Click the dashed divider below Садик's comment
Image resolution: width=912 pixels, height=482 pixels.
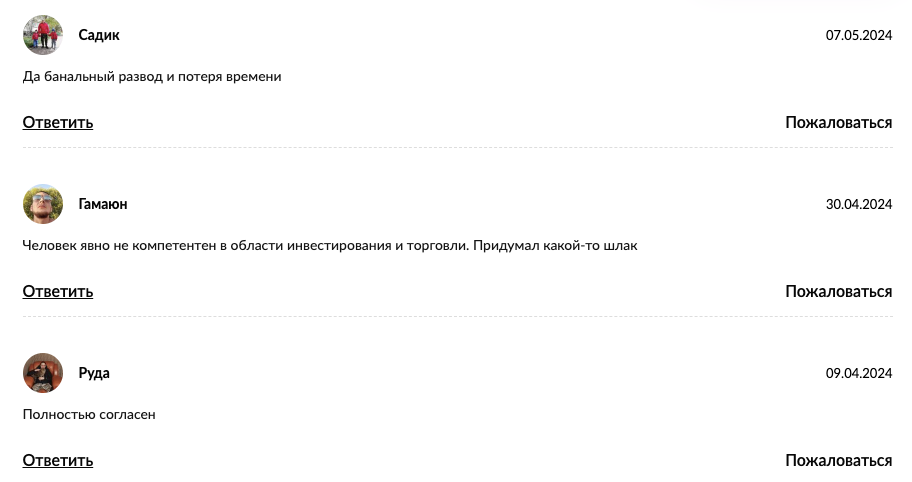(457, 148)
